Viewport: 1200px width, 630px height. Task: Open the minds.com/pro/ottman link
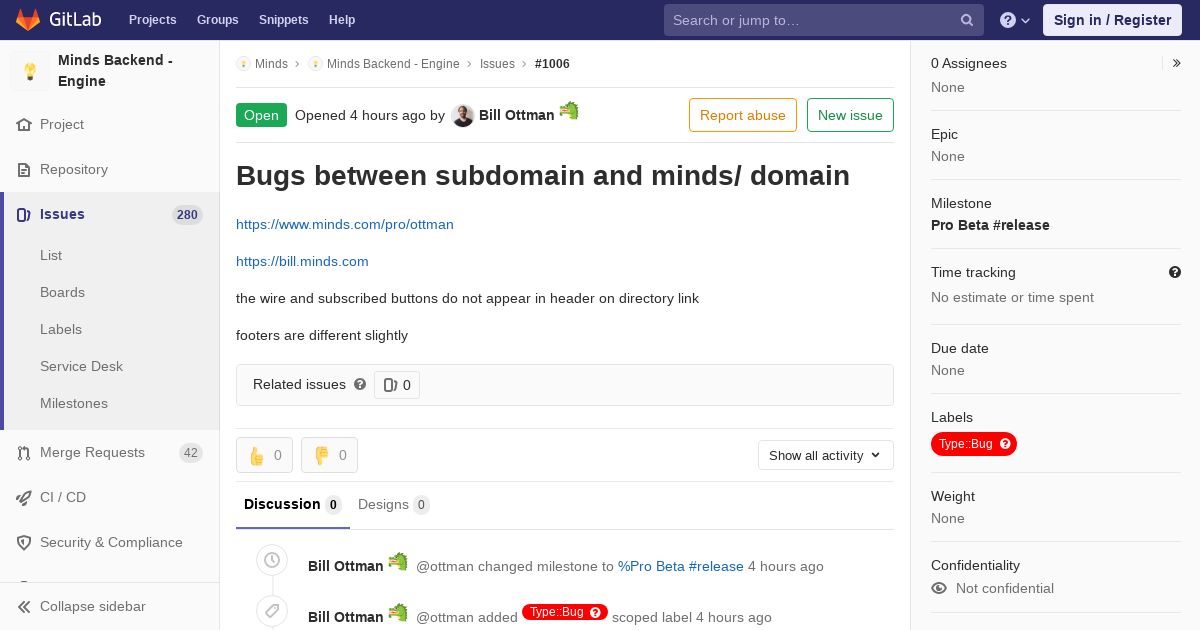[345, 224]
